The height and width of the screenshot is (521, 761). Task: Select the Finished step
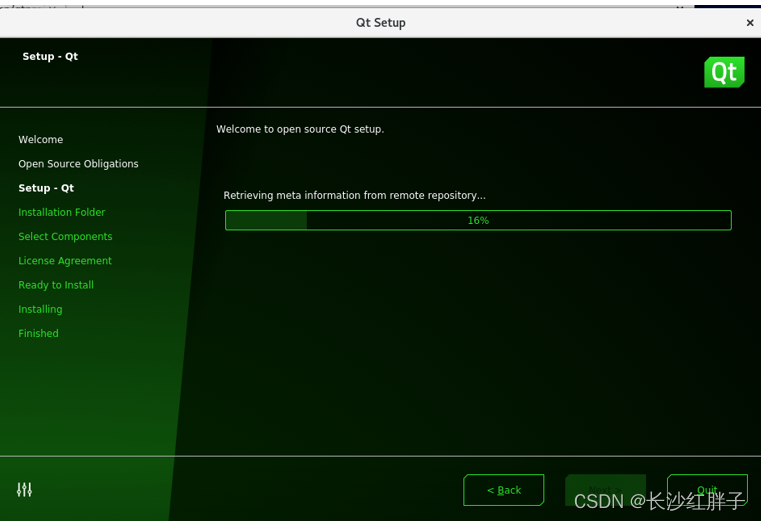coord(38,334)
